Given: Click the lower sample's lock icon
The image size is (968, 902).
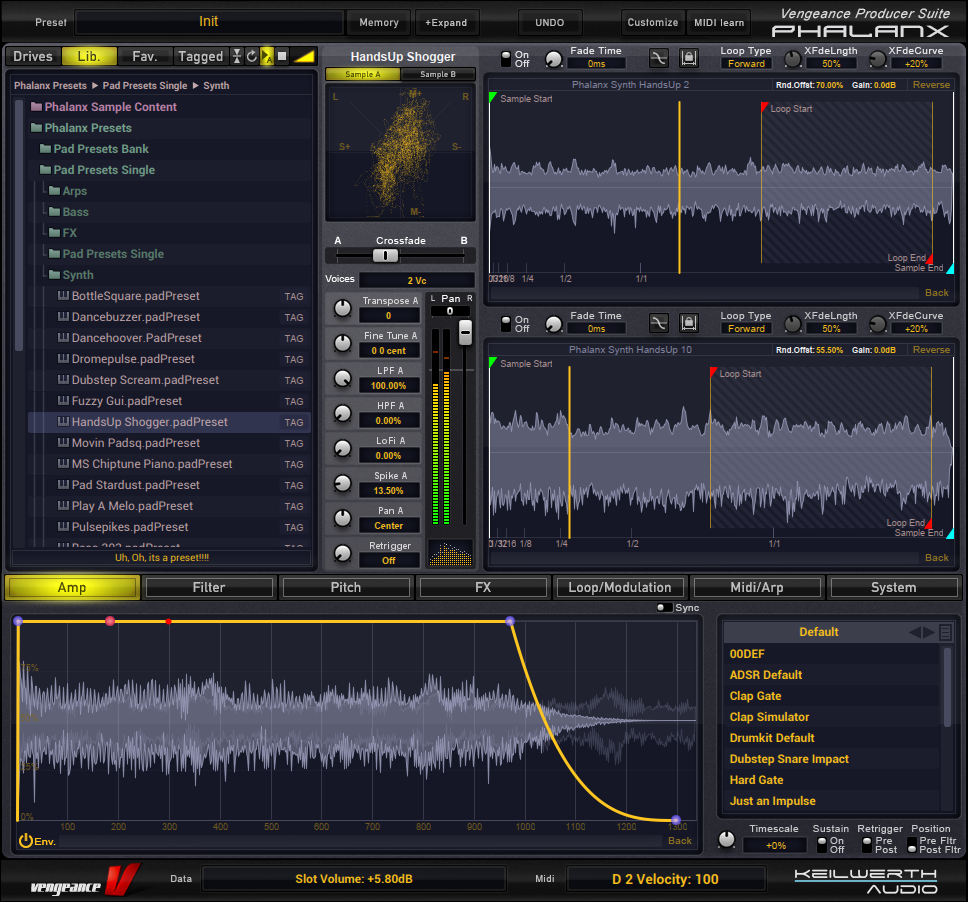Looking at the screenshot, I should coord(688,323).
